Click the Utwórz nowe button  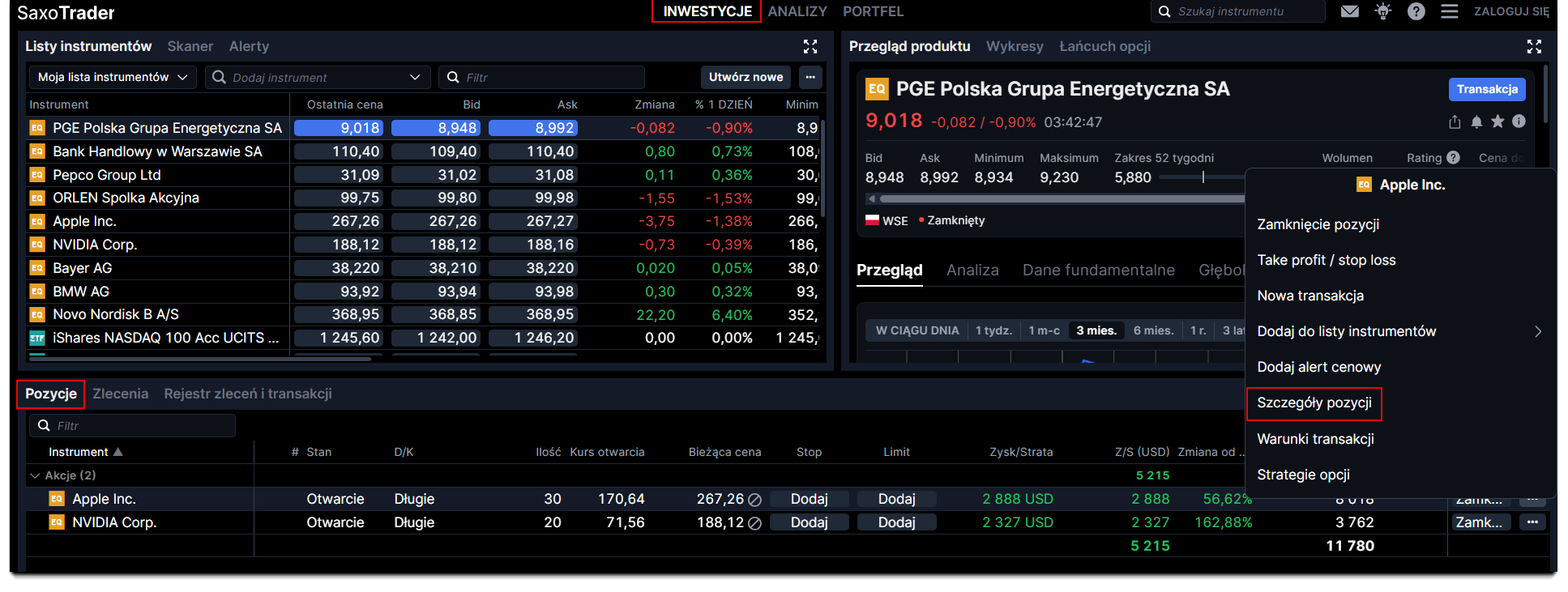[x=746, y=77]
